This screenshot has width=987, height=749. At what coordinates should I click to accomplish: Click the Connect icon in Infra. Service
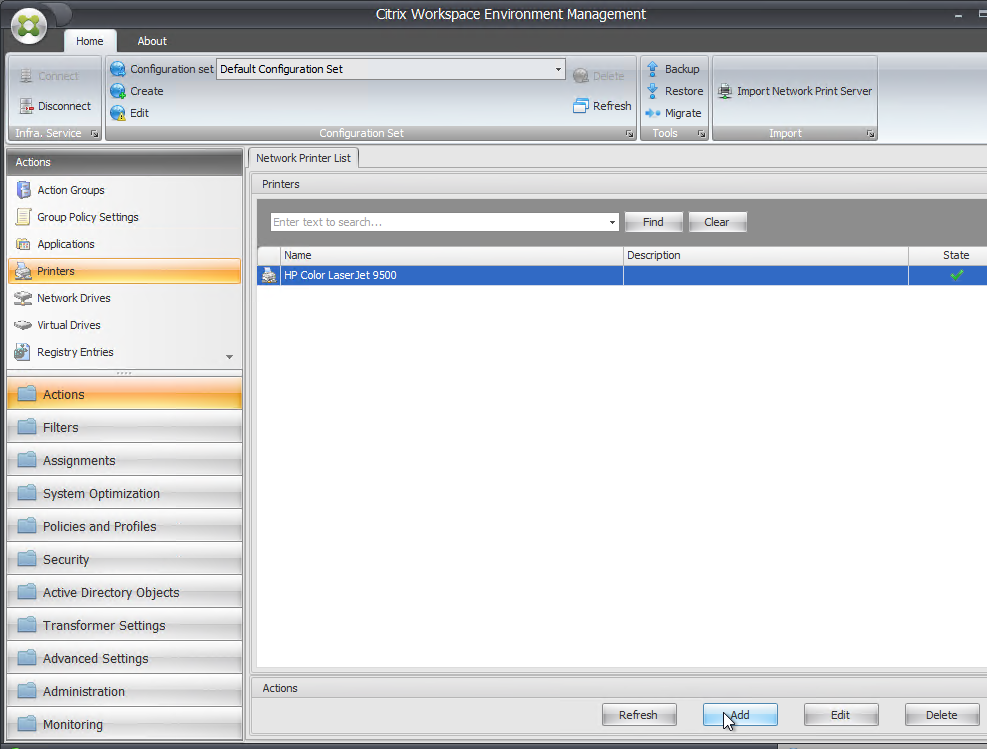coord(26,76)
